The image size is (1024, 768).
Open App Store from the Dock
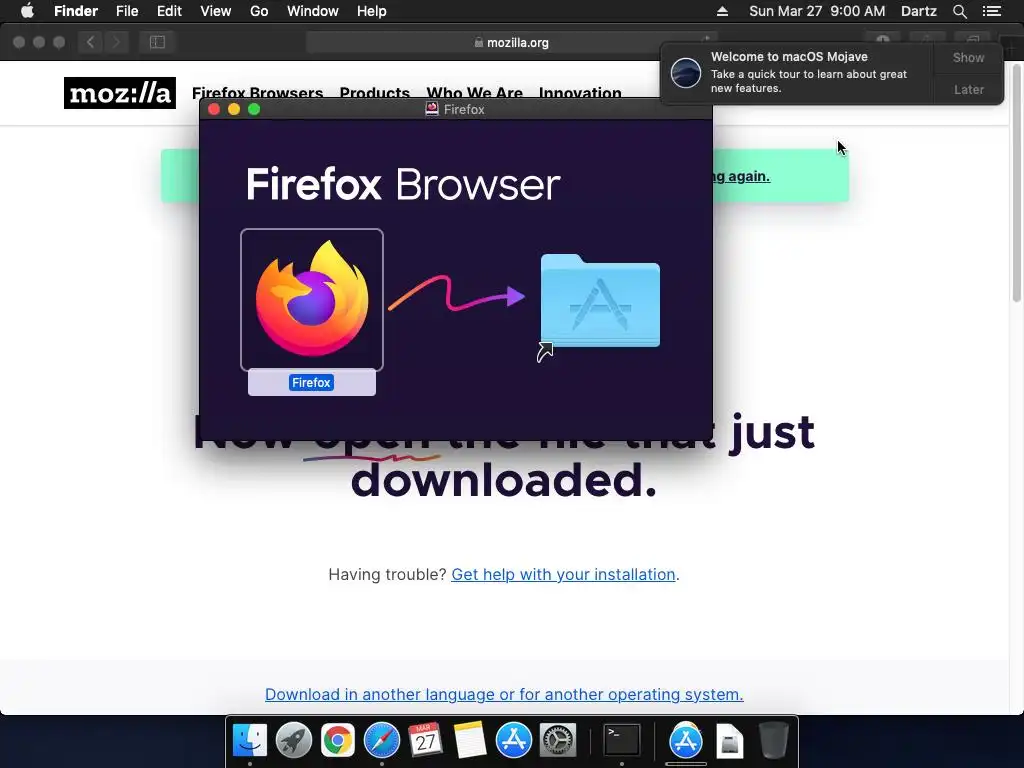click(513, 741)
